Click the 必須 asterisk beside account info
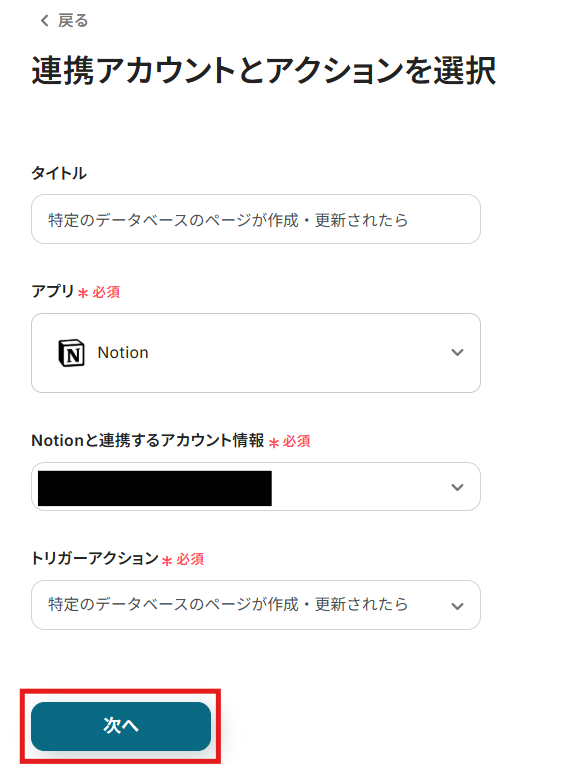582x765 pixels. (274, 443)
